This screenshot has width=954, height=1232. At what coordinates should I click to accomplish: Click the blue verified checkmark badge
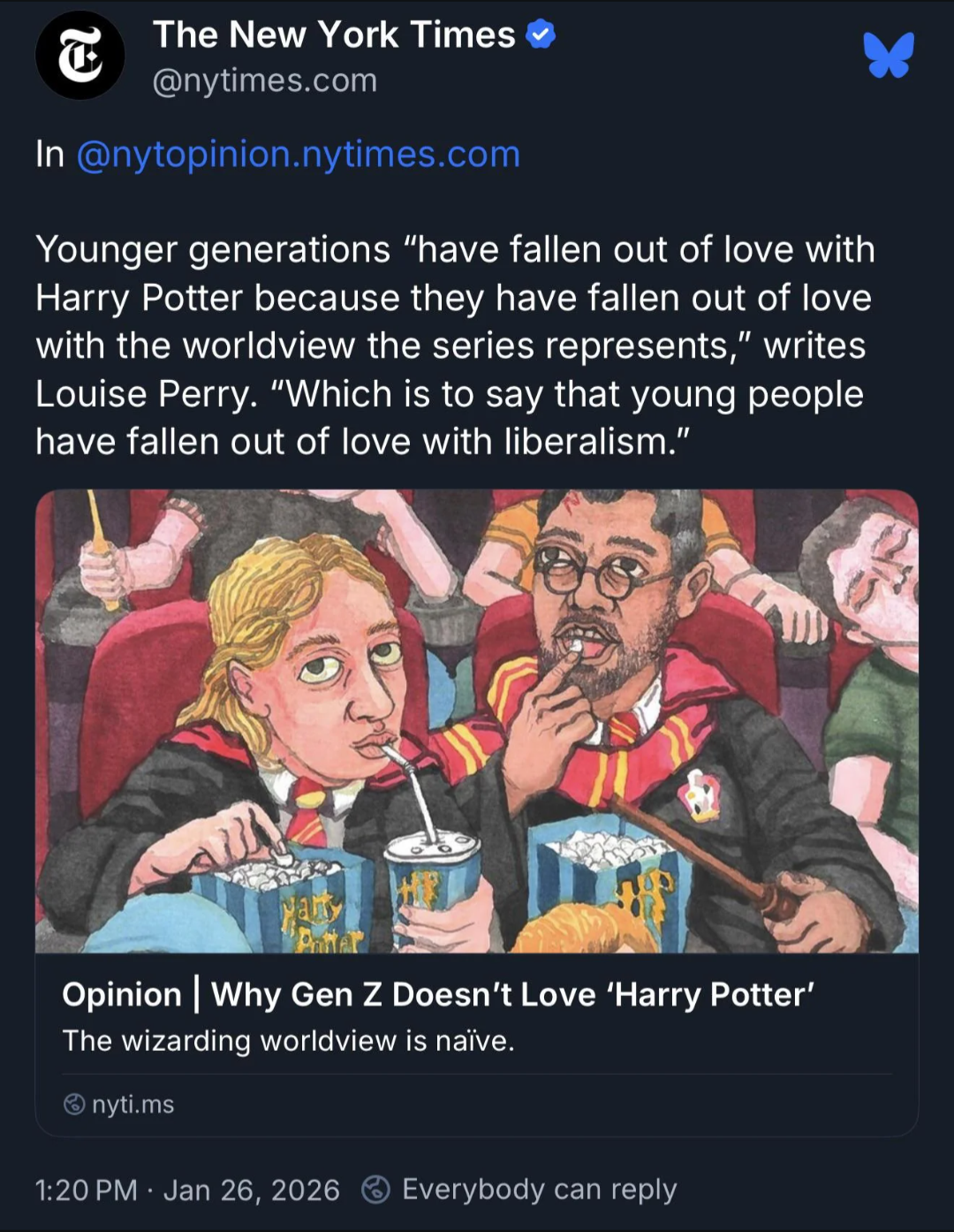[541, 35]
